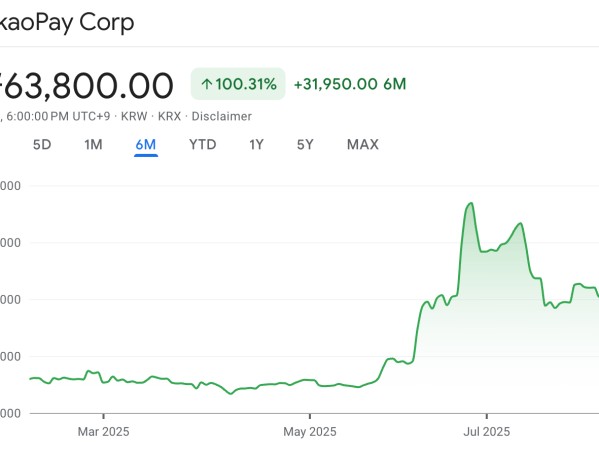Open the YTD time range
This screenshot has width=599, height=450.
(x=202, y=145)
